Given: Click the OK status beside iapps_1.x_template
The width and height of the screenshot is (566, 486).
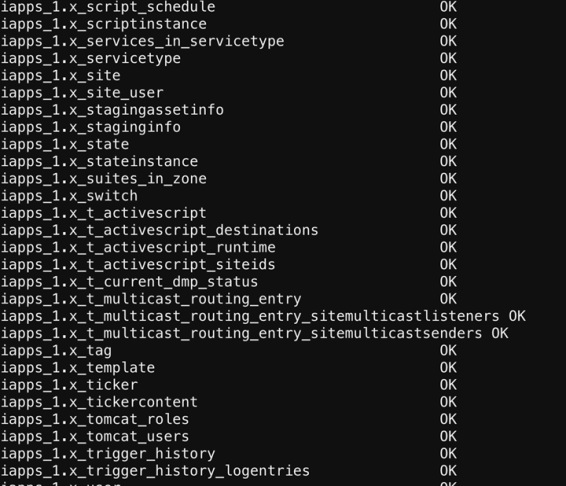Looking at the screenshot, I should pos(448,368).
